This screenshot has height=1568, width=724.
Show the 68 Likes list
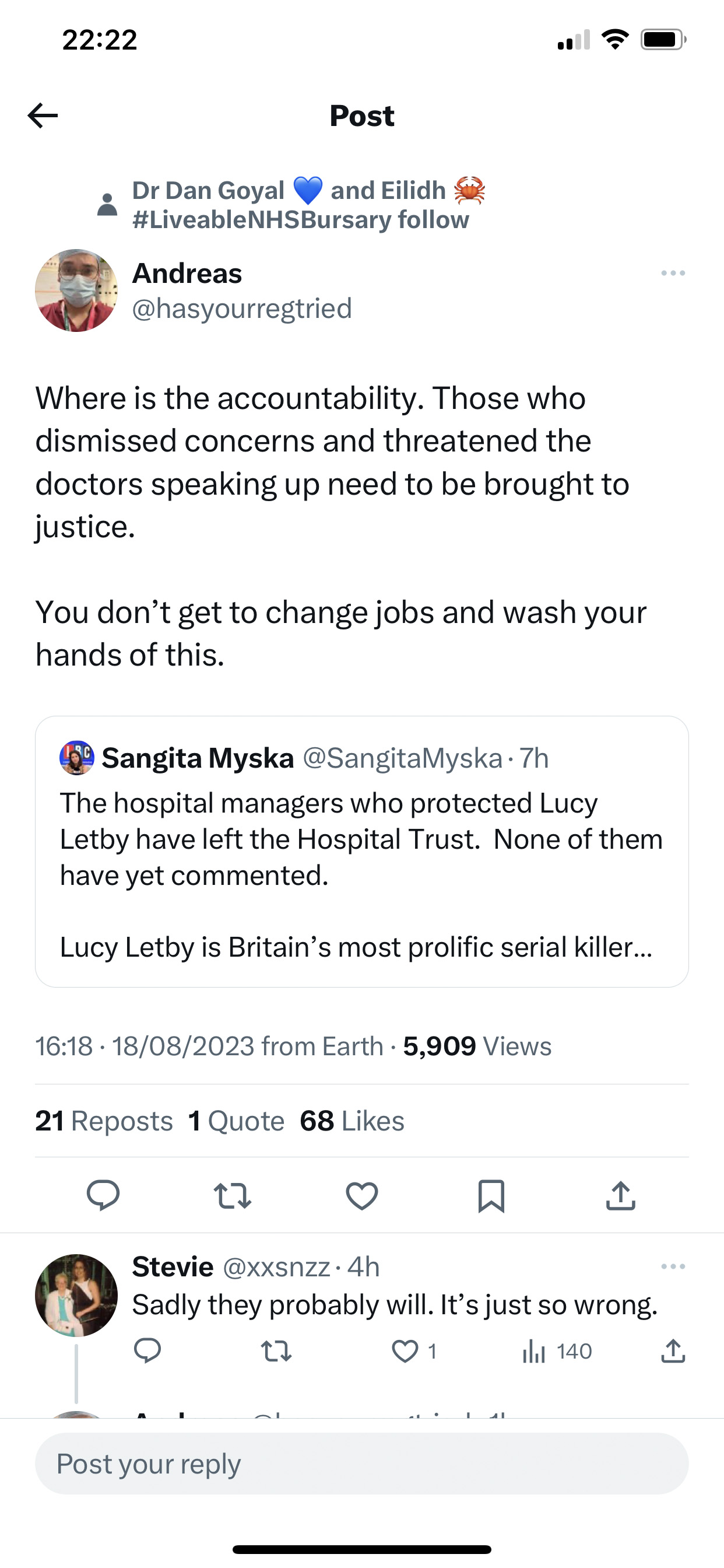click(352, 1121)
